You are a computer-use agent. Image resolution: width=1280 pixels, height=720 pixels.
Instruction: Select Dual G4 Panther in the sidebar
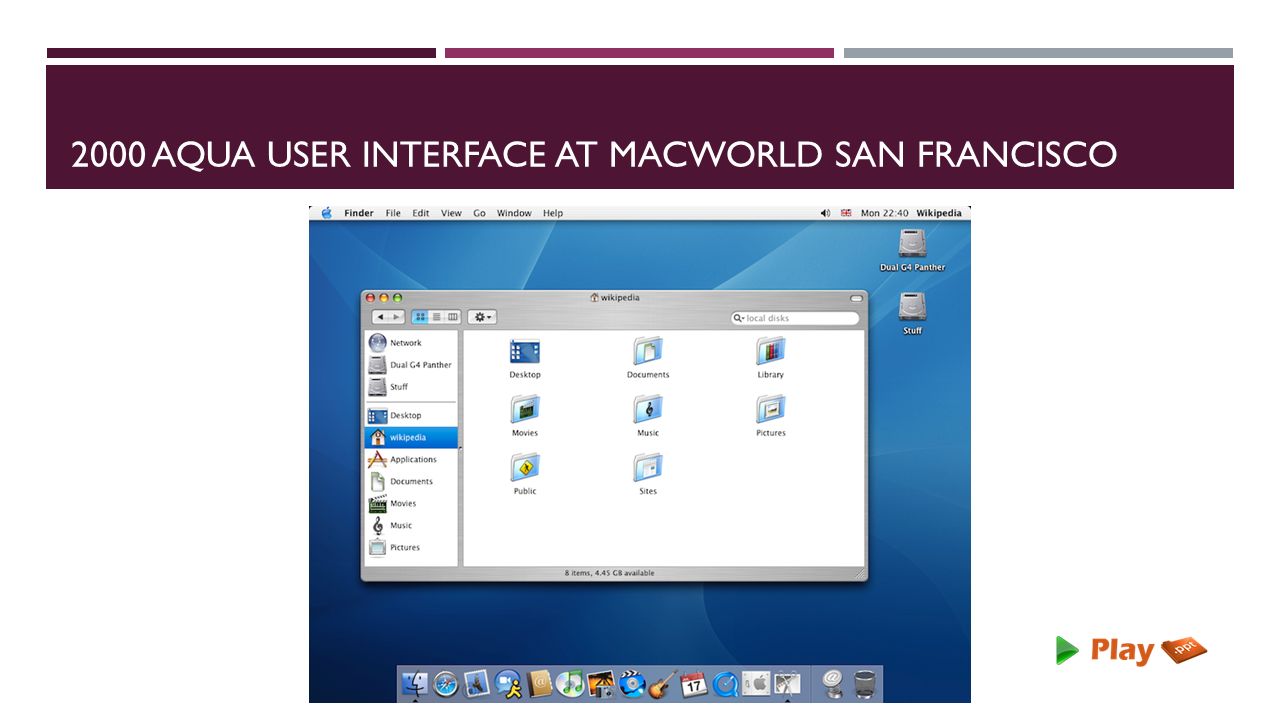pyautogui.click(x=411, y=365)
